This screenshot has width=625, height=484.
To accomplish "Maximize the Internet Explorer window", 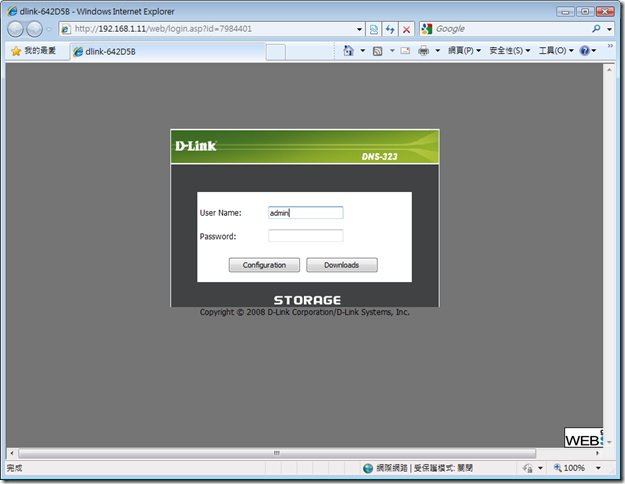I will click(x=585, y=11).
